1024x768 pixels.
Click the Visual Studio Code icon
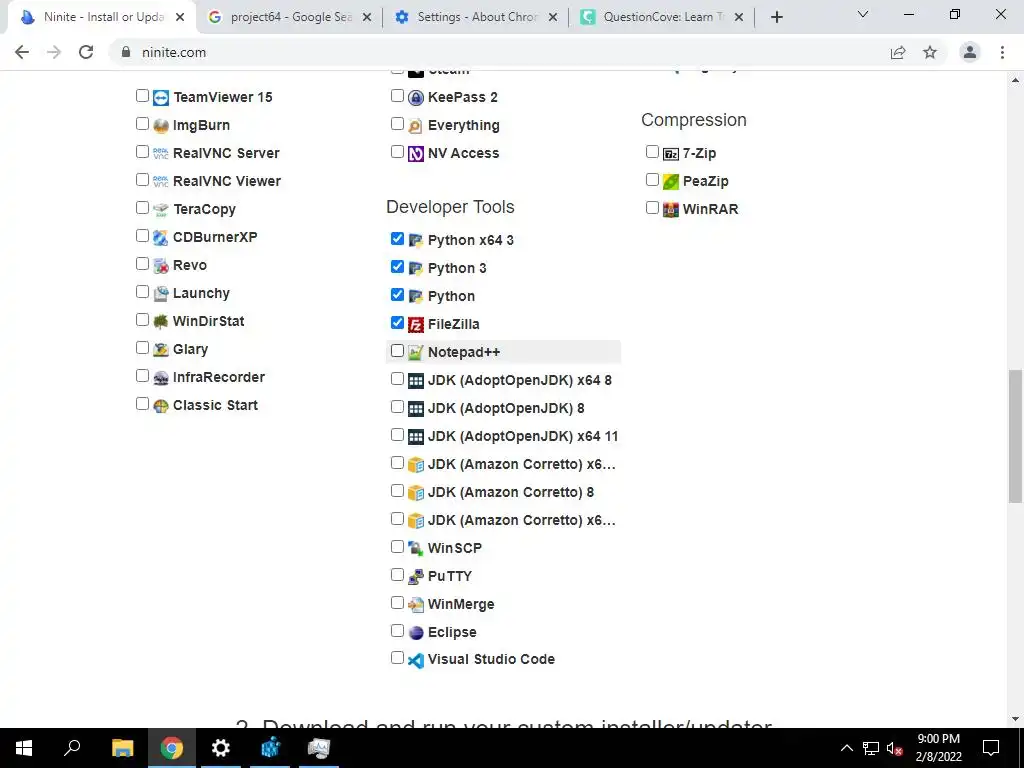[x=416, y=660]
